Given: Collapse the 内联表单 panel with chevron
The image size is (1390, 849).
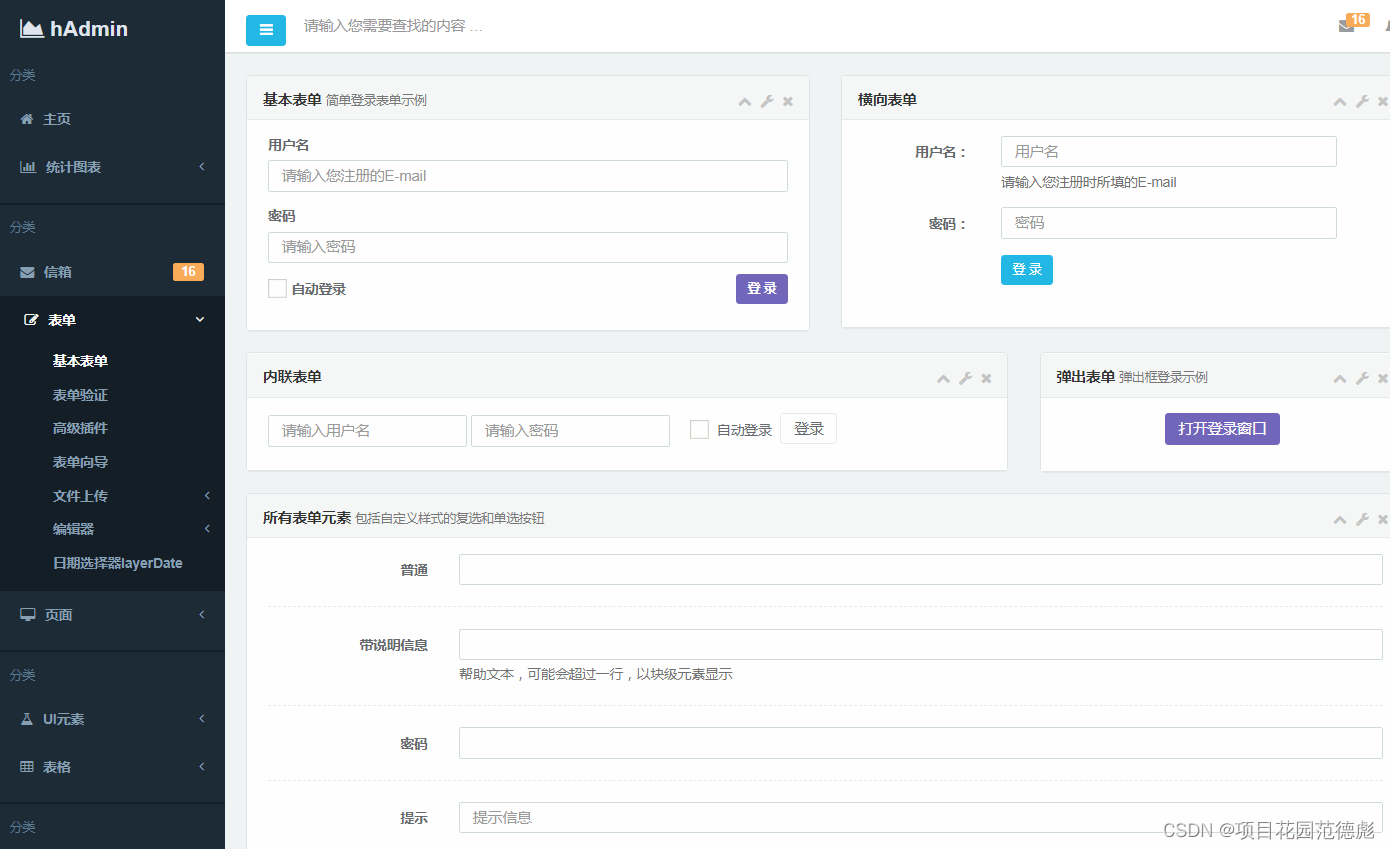Looking at the screenshot, I should 943,378.
